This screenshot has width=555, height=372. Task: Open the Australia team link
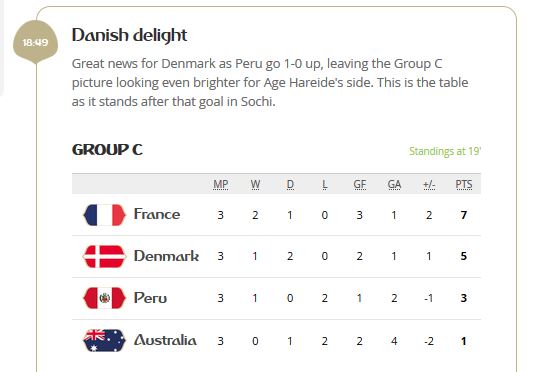(165, 340)
